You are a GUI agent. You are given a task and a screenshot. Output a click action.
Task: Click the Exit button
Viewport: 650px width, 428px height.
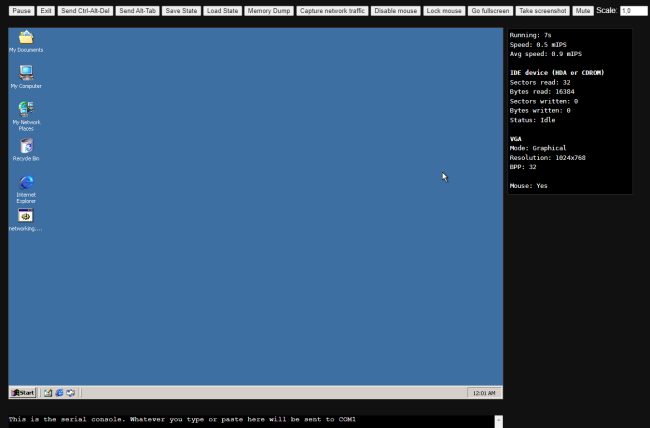click(x=46, y=11)
